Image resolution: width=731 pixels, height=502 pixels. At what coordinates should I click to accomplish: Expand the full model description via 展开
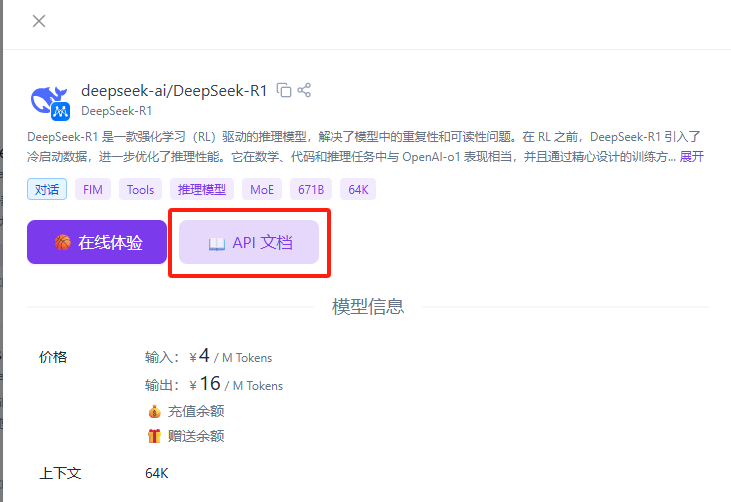click(691, 157)
